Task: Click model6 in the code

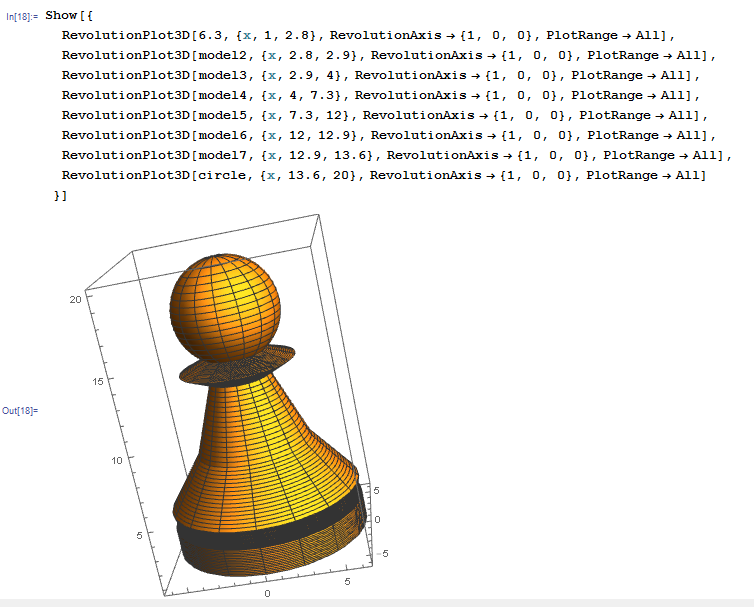Action: click(x=222, y=136)
